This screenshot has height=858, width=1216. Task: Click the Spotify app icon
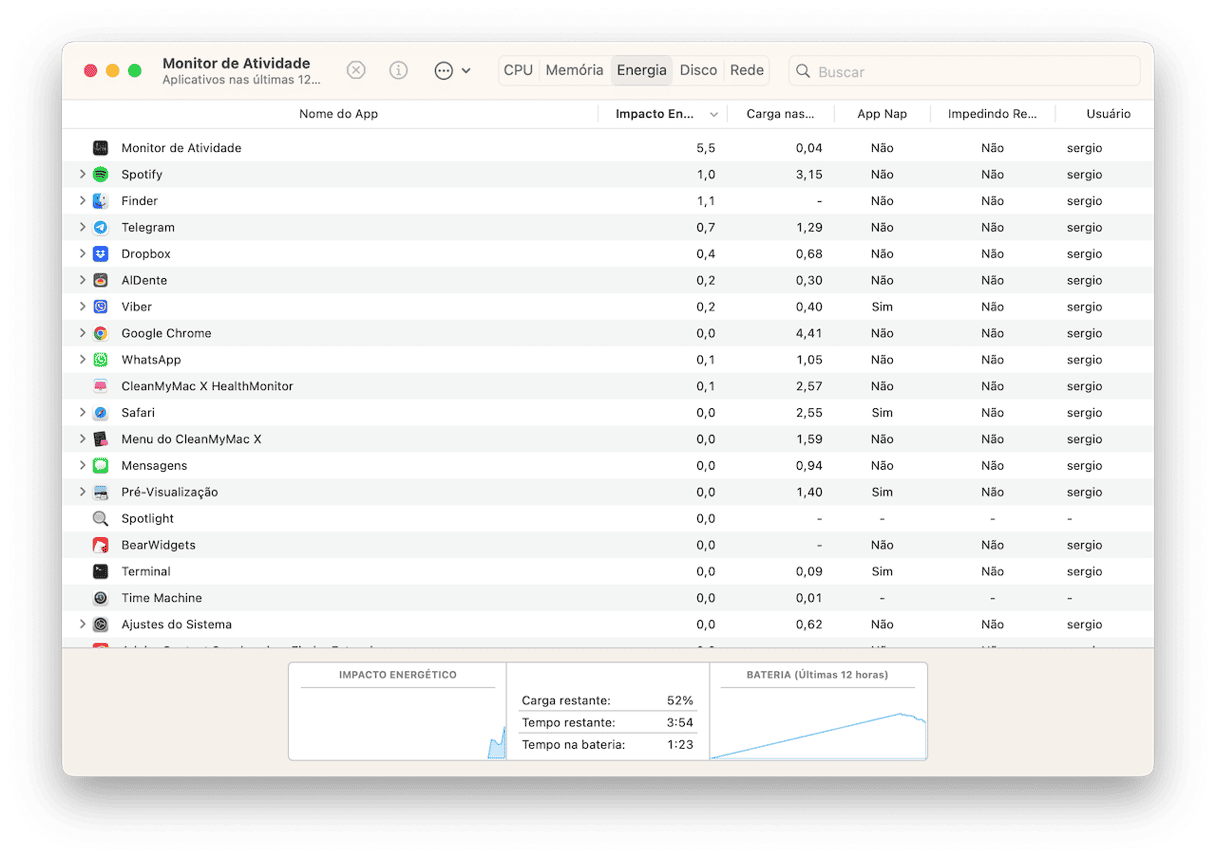(100, 174)
